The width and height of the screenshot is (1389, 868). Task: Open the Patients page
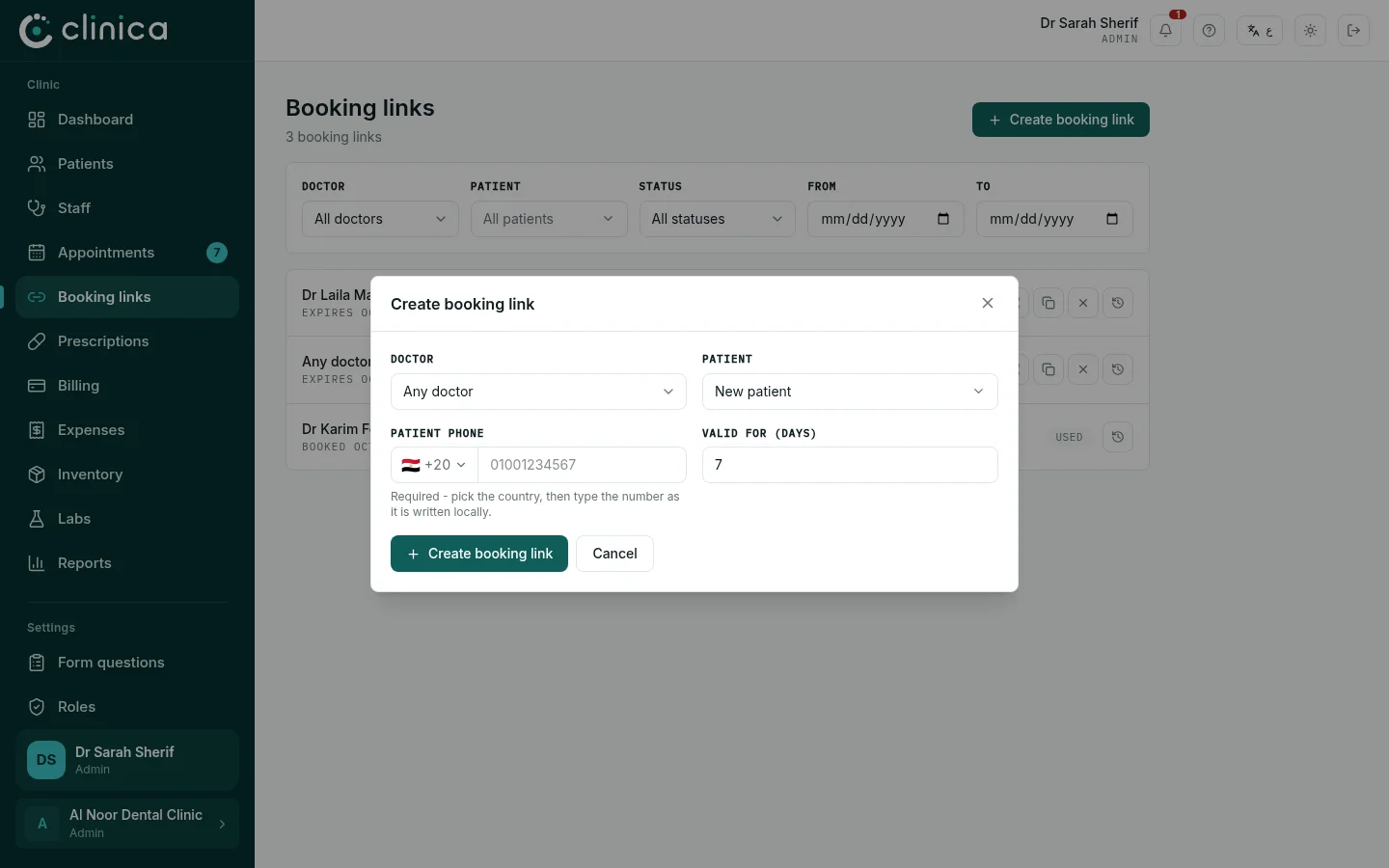pos(127,164)
